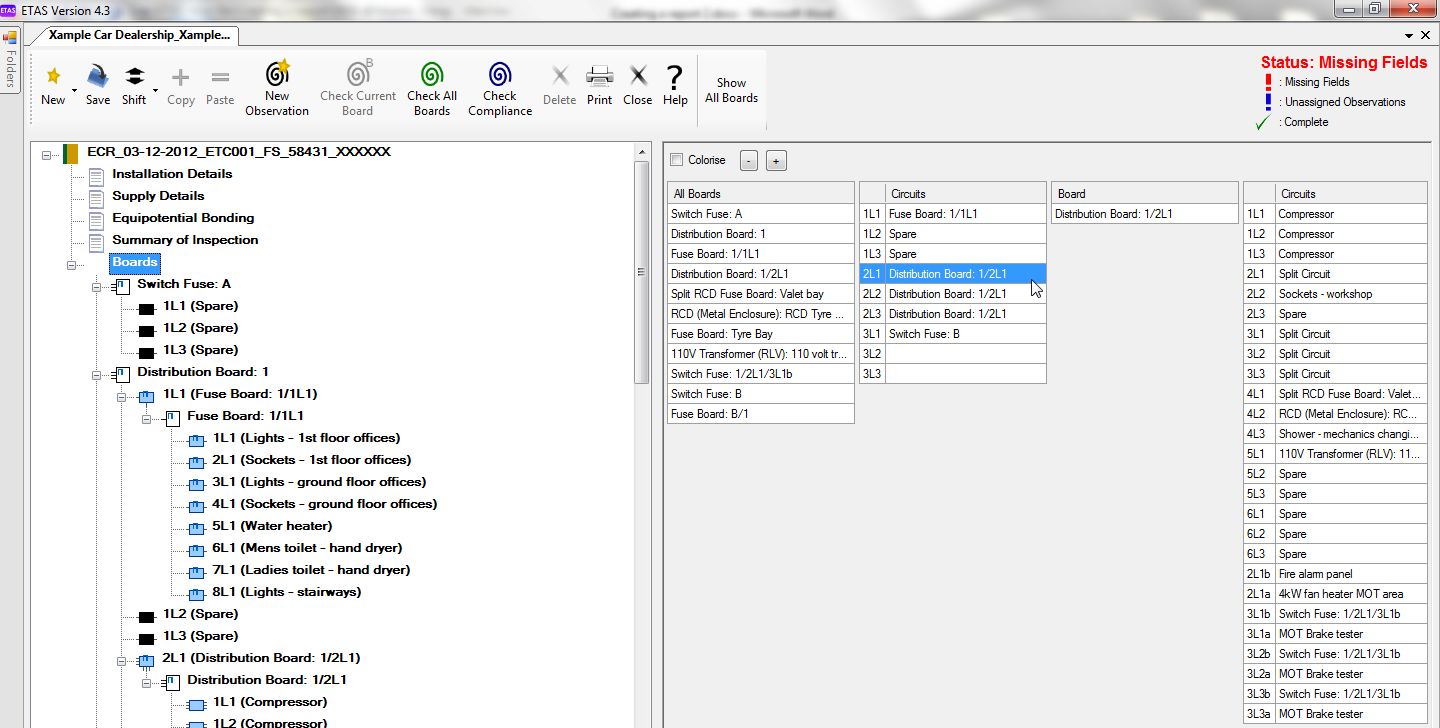The width and height of the screenshot is (1440, 728).
Task: Select Supply Details in the tree
Action: click(158, 196)
